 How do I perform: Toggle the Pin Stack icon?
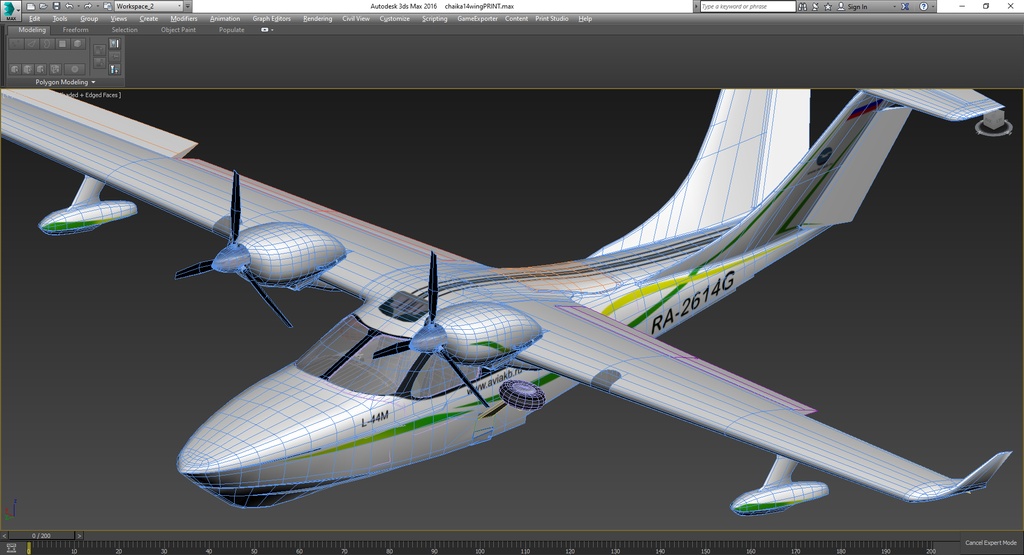click(114, 57)
